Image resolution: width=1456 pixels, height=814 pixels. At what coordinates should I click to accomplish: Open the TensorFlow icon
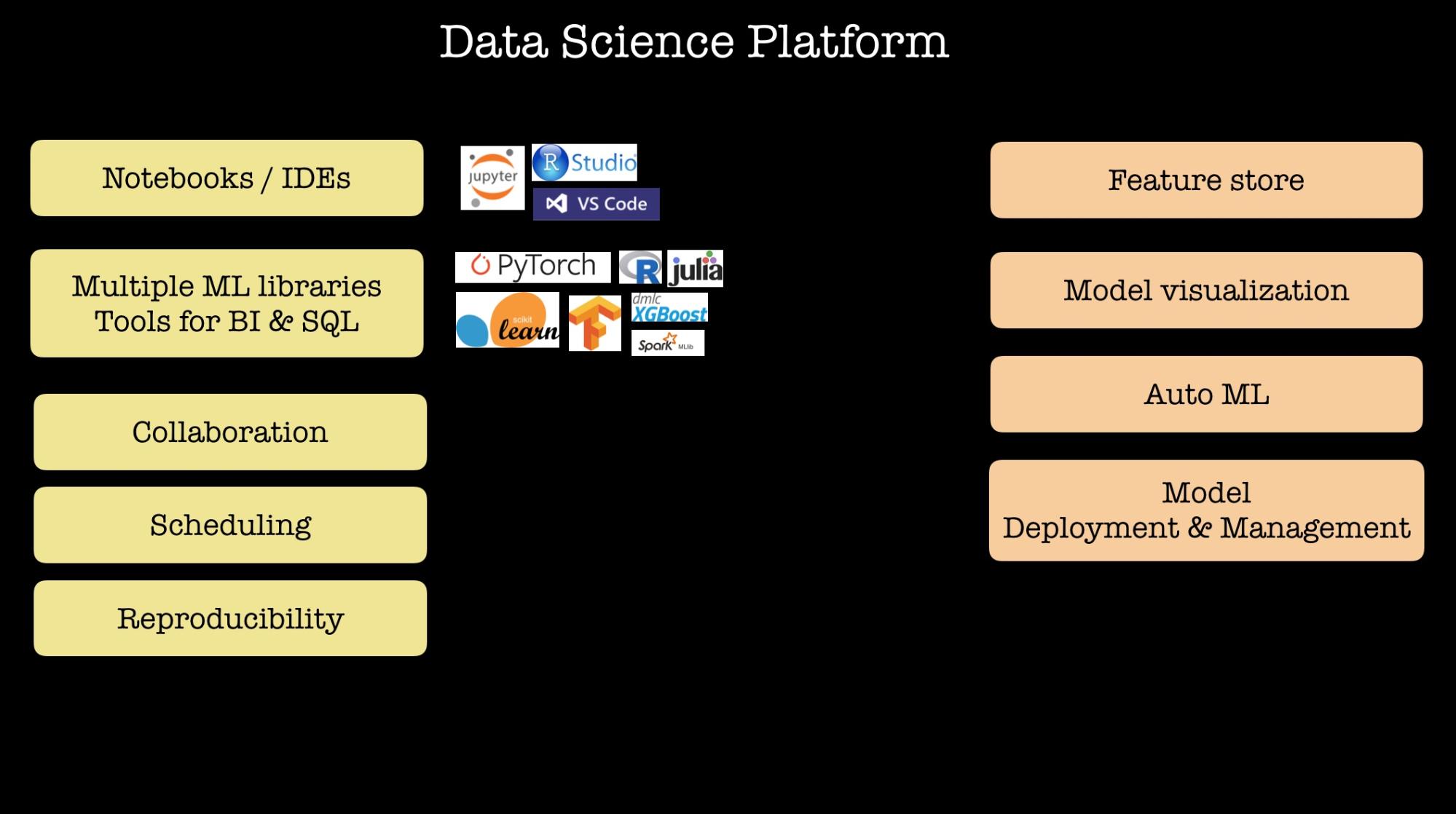click(x=591, y=322)
